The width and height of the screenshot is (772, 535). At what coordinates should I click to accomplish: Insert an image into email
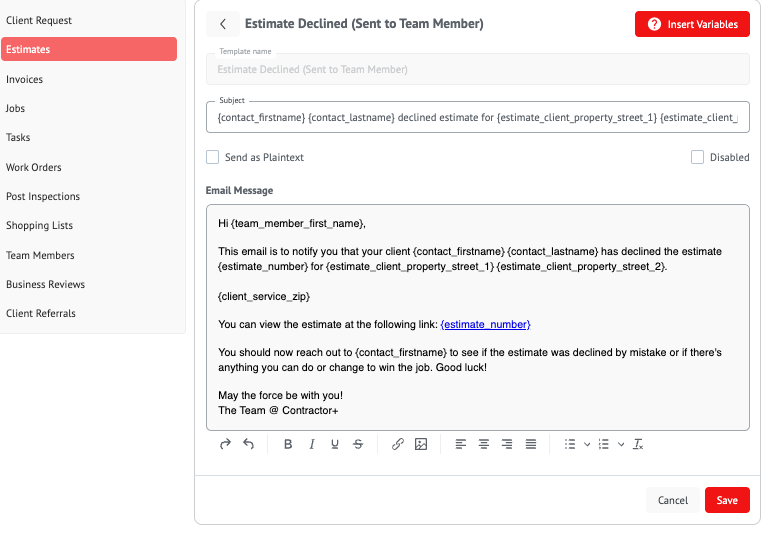tap(421, 444)
